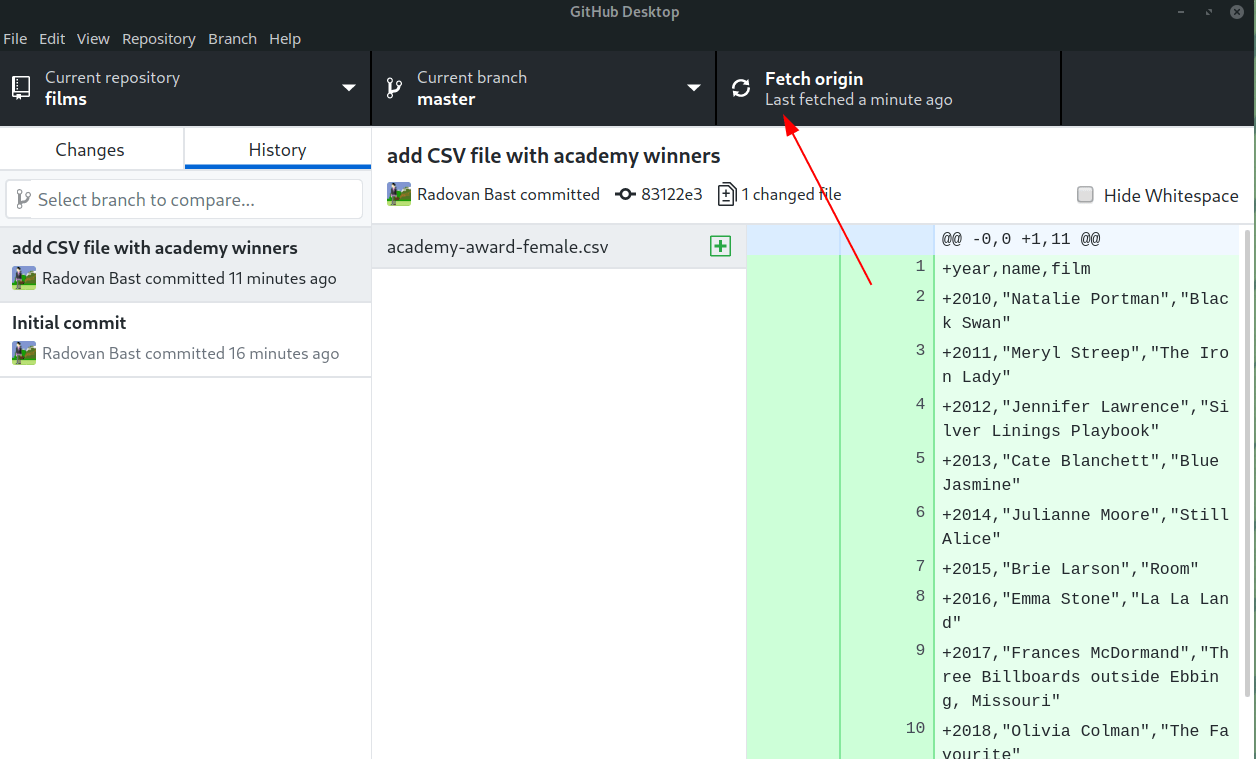Viewport: 1256px width, 759px height.
Task: Click the repository book icon
Action: click(x=21, y=88)
